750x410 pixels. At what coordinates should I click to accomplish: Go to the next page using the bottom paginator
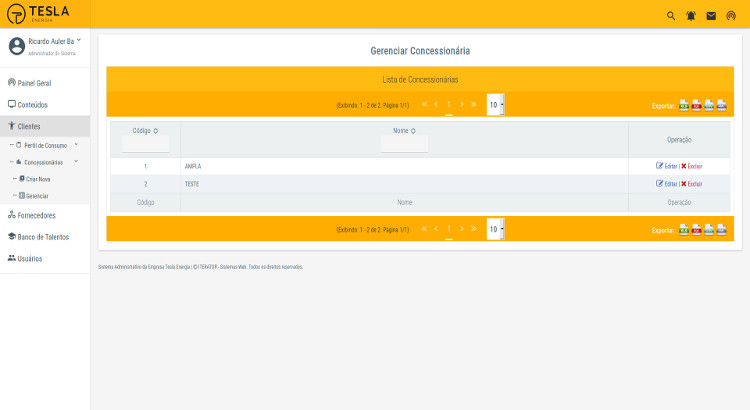(462, 229)
